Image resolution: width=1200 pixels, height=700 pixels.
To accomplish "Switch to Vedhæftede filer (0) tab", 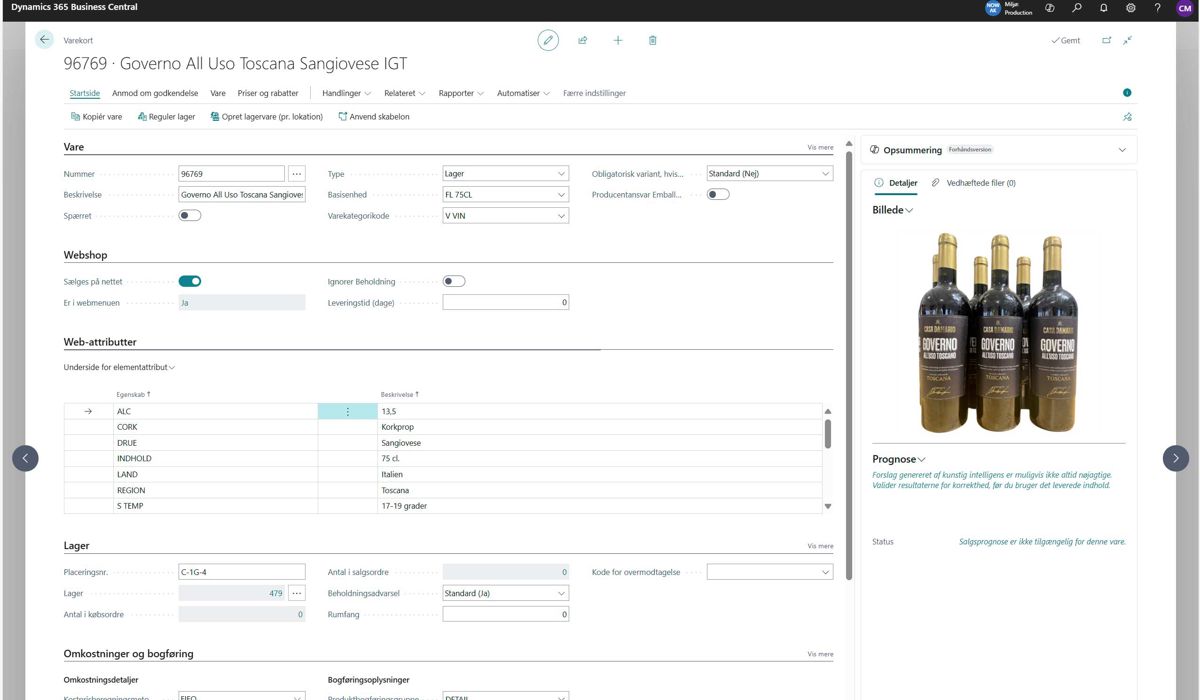I will click(973, 183).
